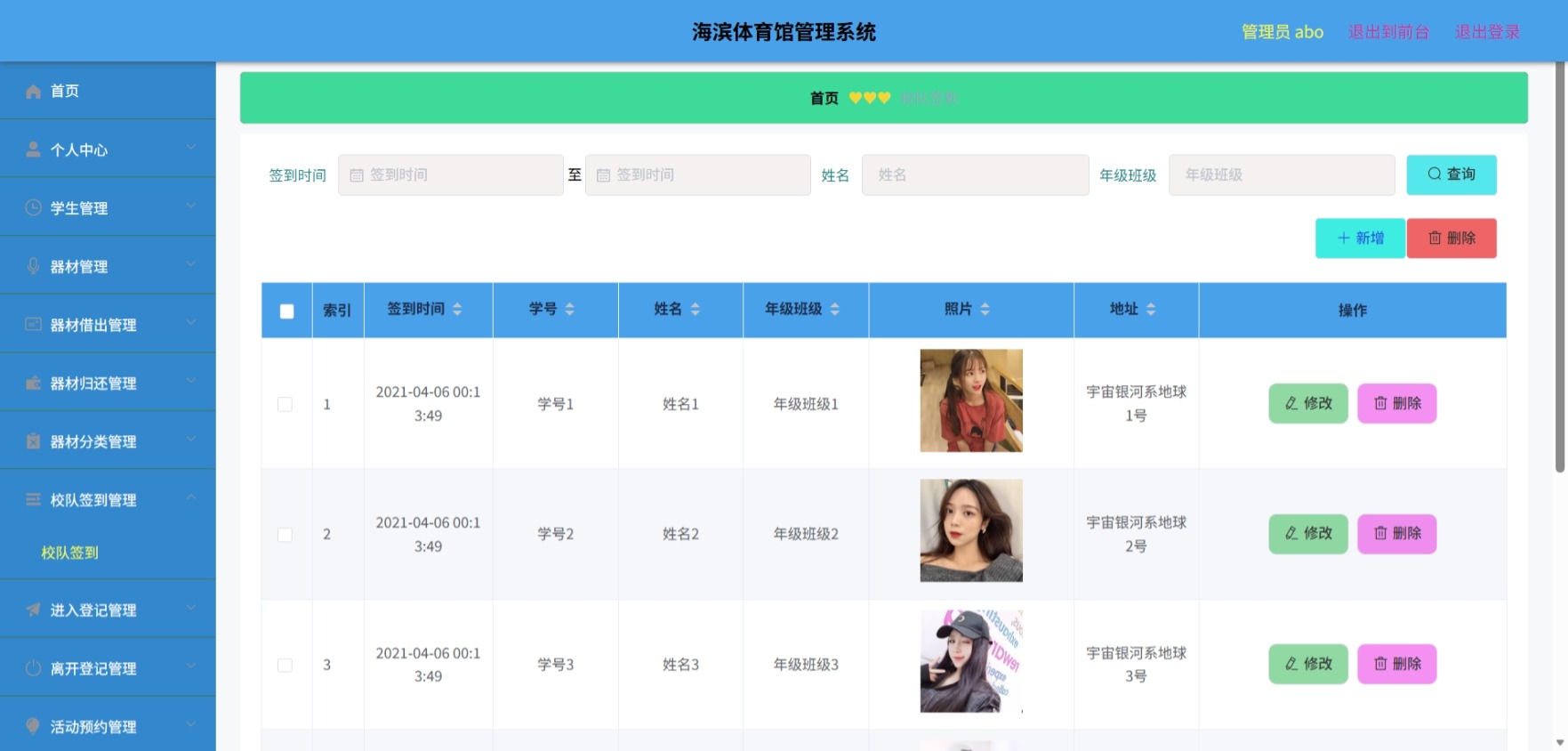Open the 校队签到 submenu item
This screenshot has width=1568, height=751.
tap(69, 553)
